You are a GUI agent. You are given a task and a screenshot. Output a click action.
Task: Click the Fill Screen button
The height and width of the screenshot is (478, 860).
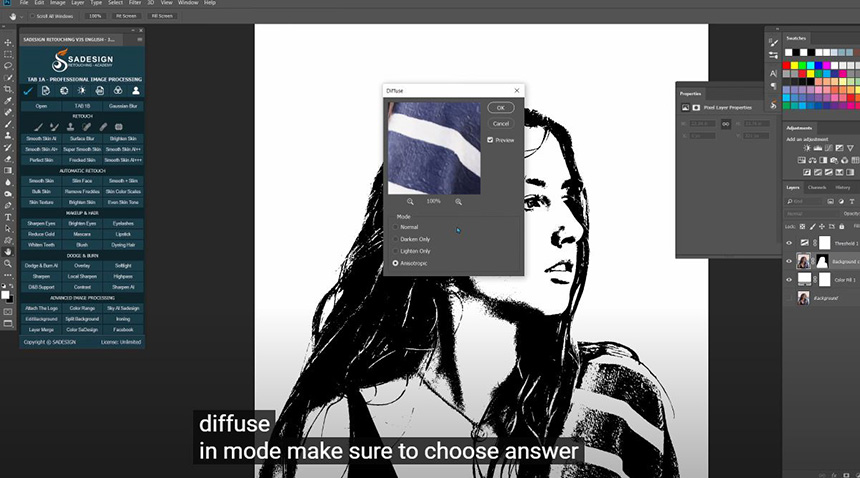pyautogui.click(x=162, y=16)
